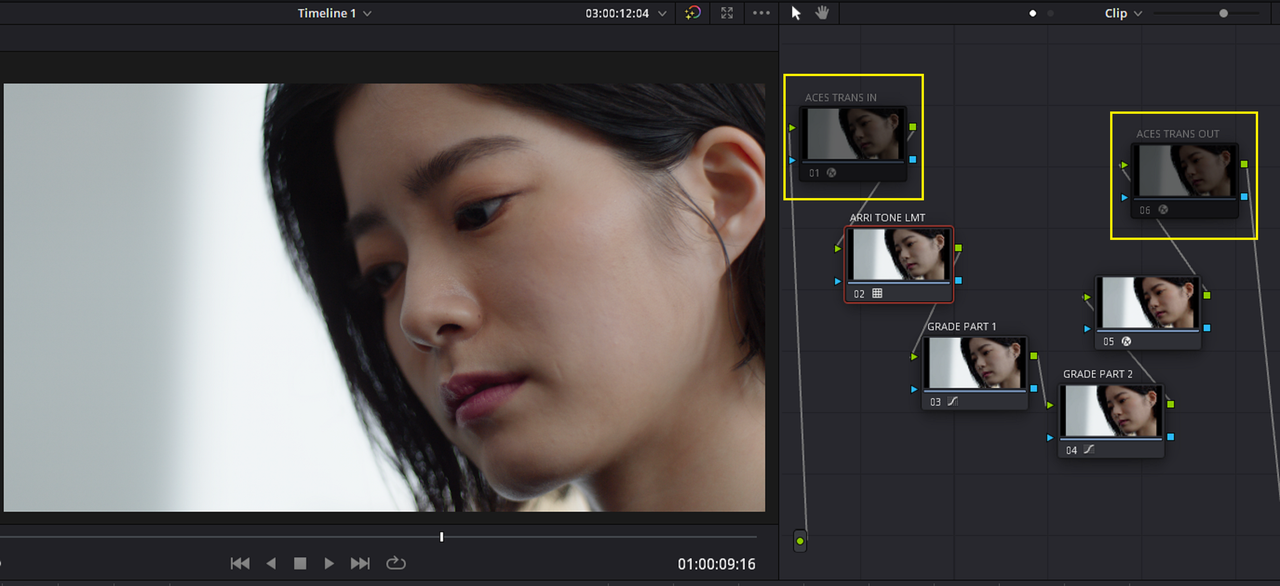Click the green source input node dot
This screenshot has height=586, width=1280.
click(799, 541)
